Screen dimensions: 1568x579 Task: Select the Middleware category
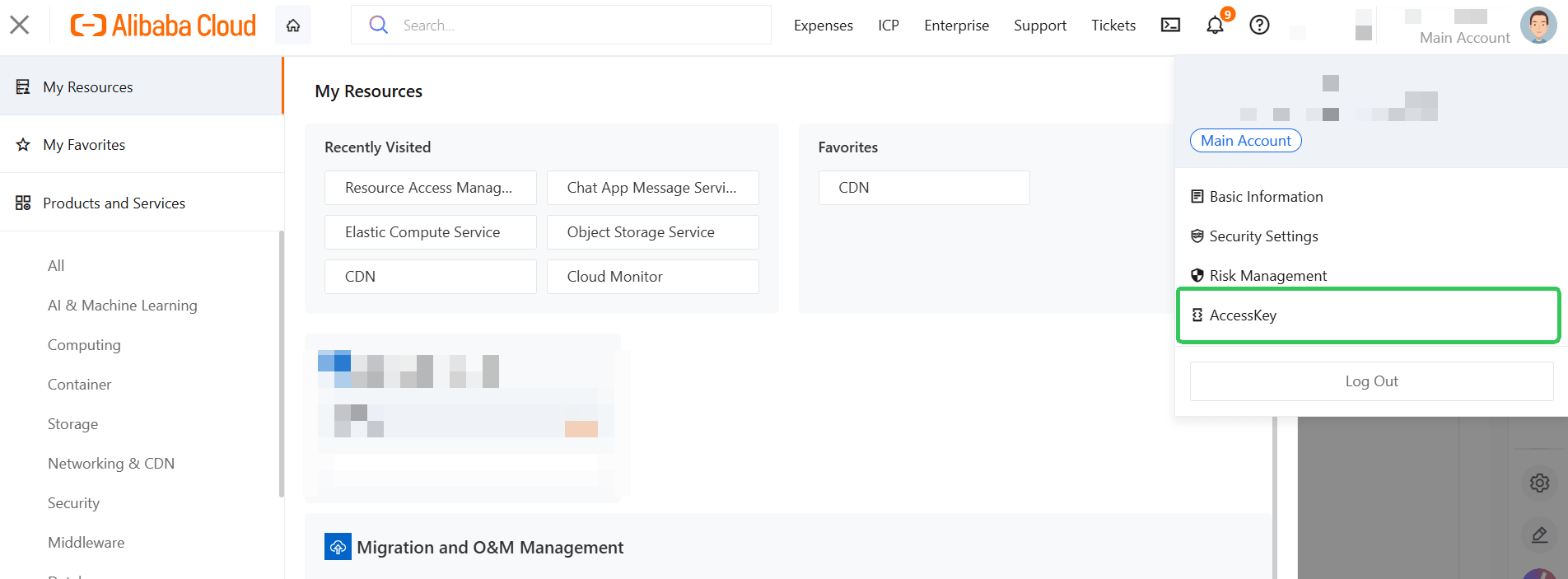86,542
